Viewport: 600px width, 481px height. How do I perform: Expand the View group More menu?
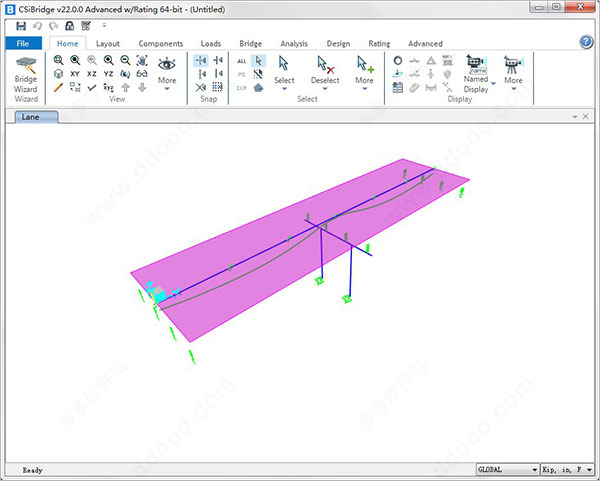tap(167, 75)
